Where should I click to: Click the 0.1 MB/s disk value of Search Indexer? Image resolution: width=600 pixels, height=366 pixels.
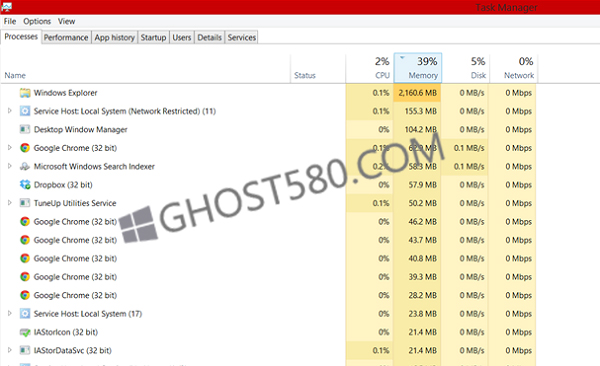(469, 167)
